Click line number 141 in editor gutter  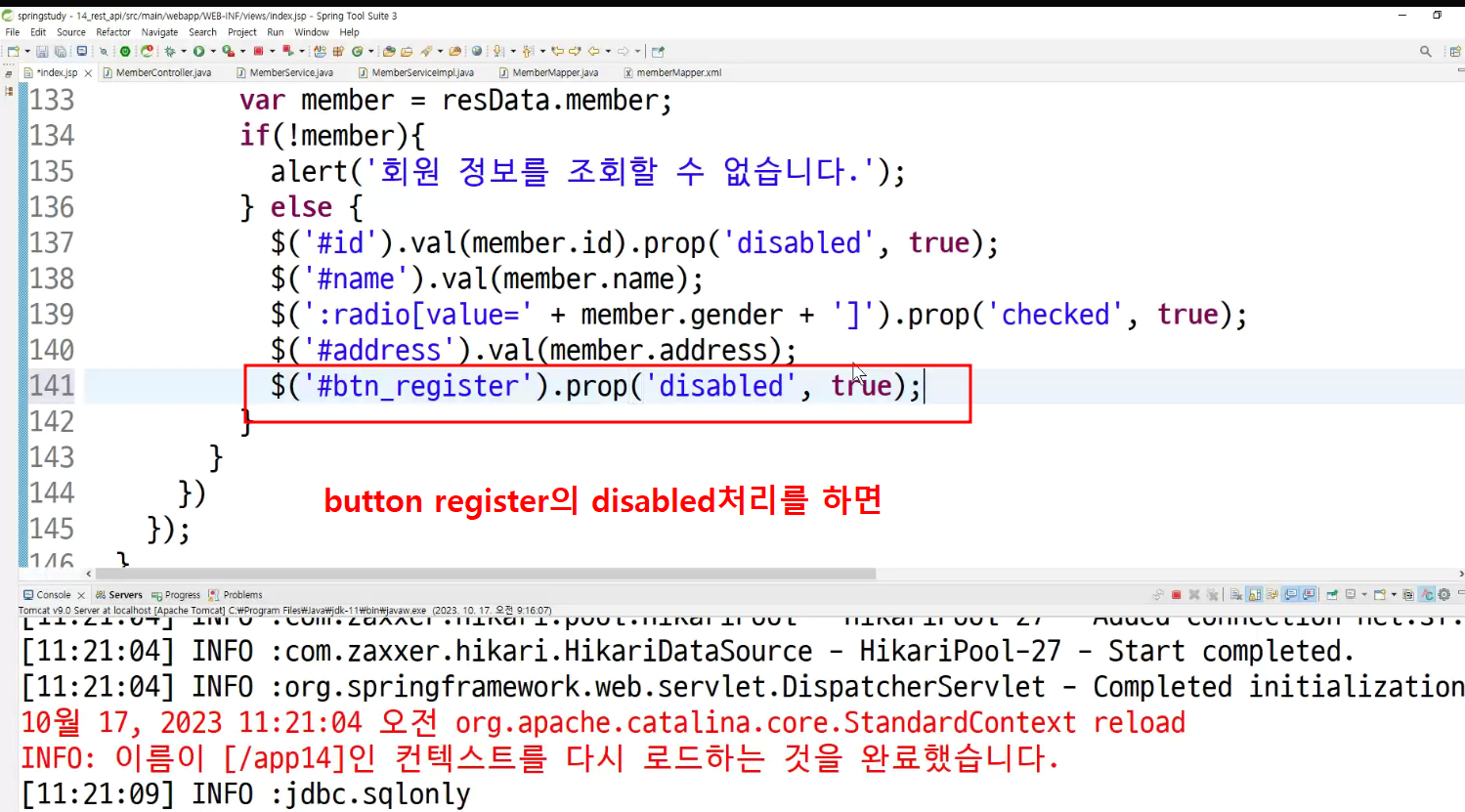(x=52, y=386)
